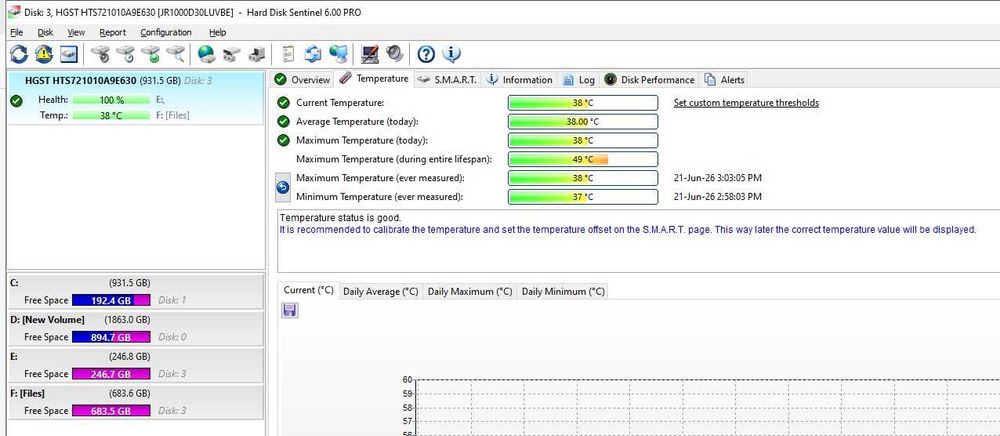1000x436 pixels.
Task: Click the Health 100 % bar
Action: 112,100
